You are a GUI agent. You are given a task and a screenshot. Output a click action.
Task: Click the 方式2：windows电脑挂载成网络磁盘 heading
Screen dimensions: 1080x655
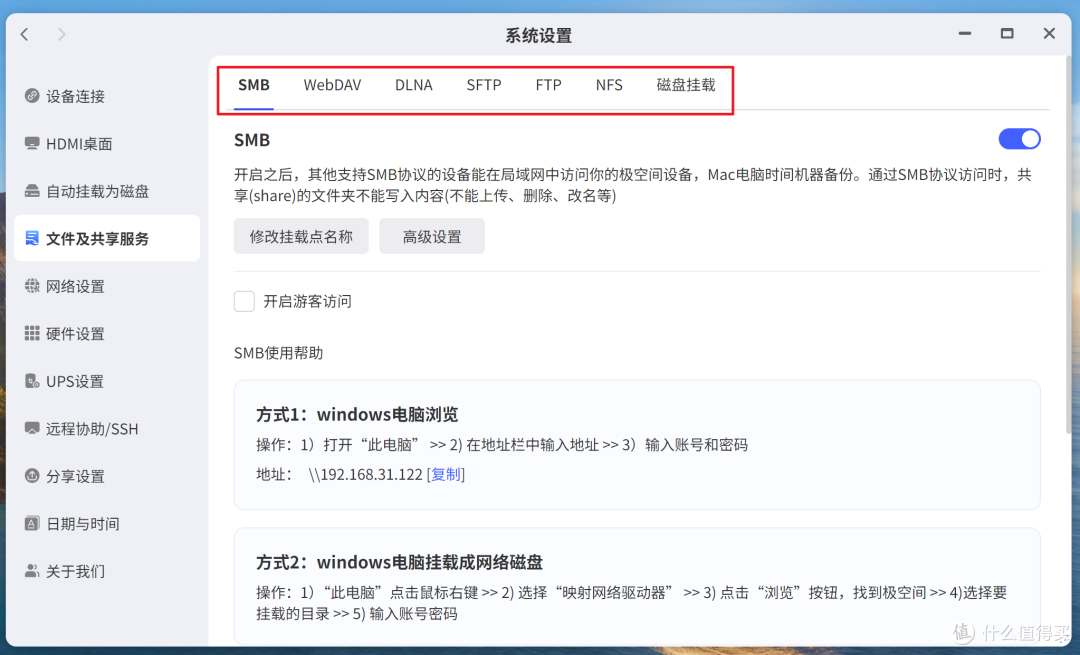tap(399, 563)
